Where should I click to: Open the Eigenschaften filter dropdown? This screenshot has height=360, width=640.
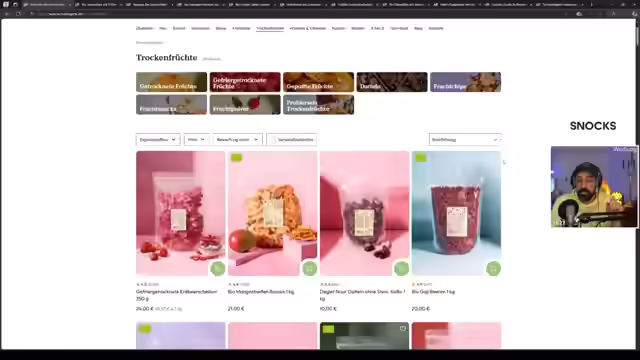pyautogui.click(x=158, y=140)
